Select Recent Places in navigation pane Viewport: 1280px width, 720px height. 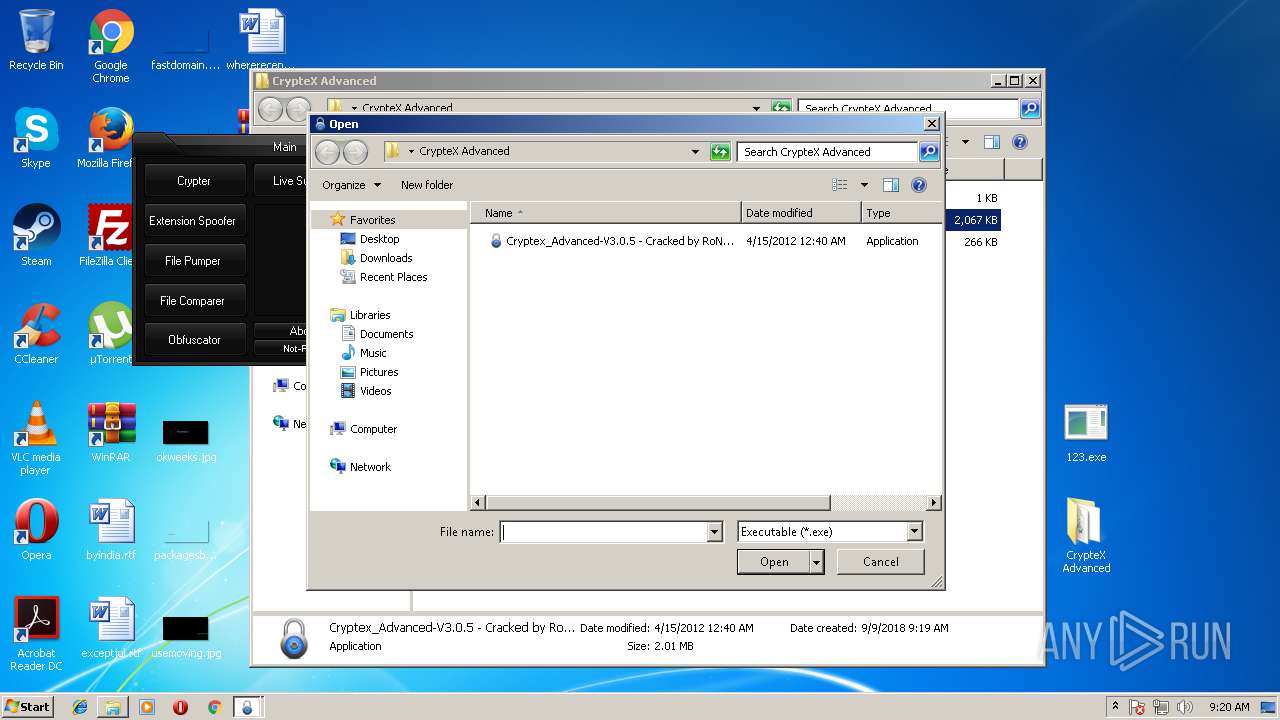384,277
